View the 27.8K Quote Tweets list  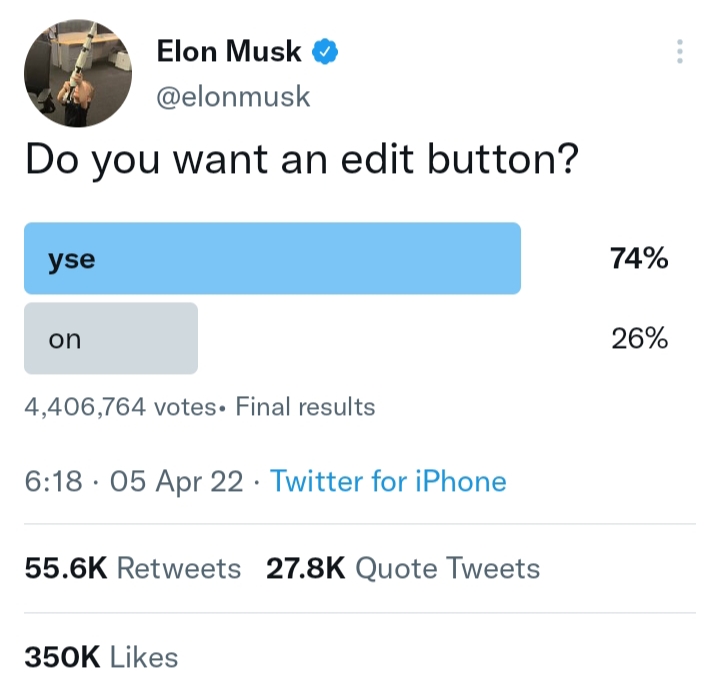click(x=403, y=569)
